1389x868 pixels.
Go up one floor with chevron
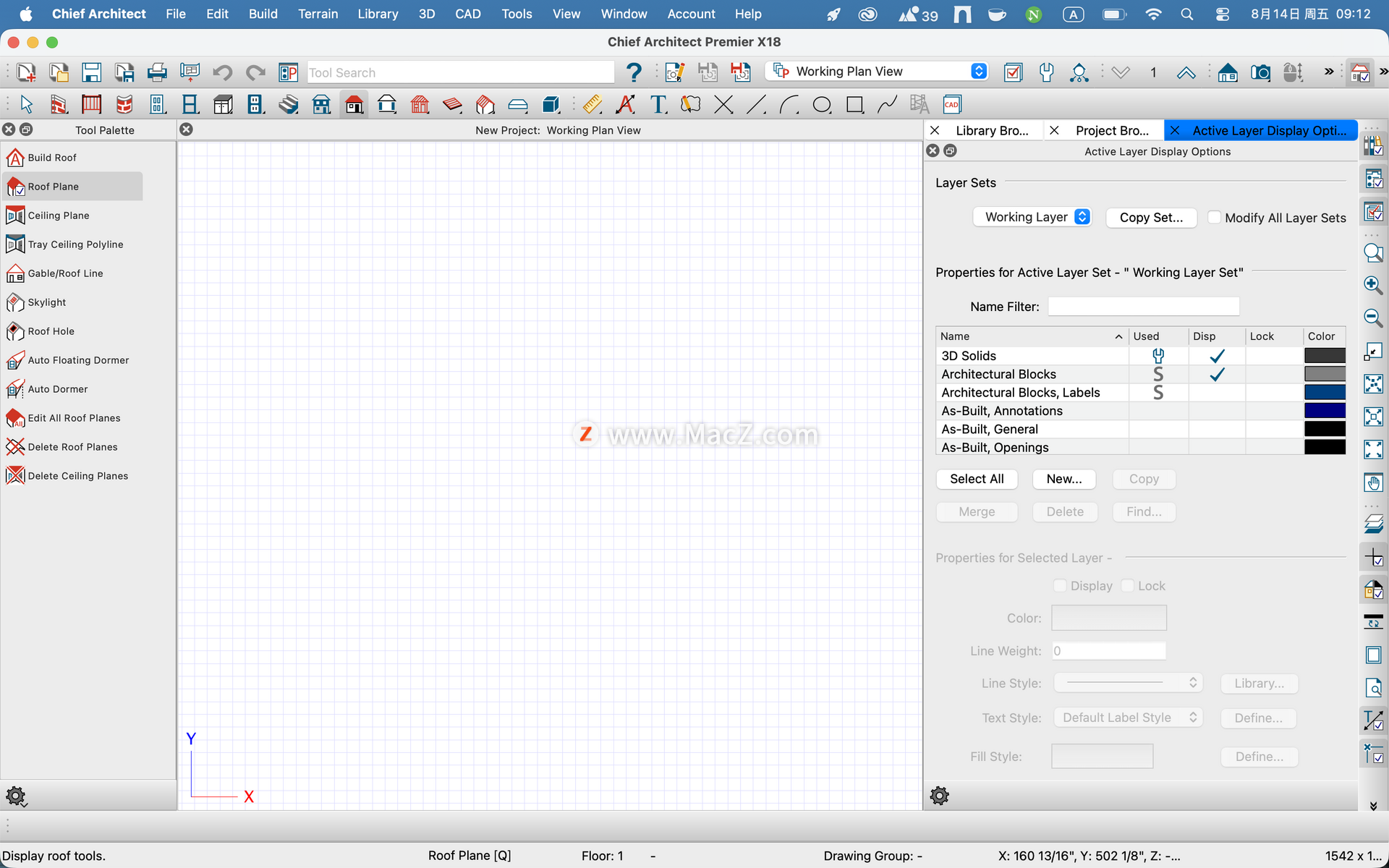click(1186, 72)
